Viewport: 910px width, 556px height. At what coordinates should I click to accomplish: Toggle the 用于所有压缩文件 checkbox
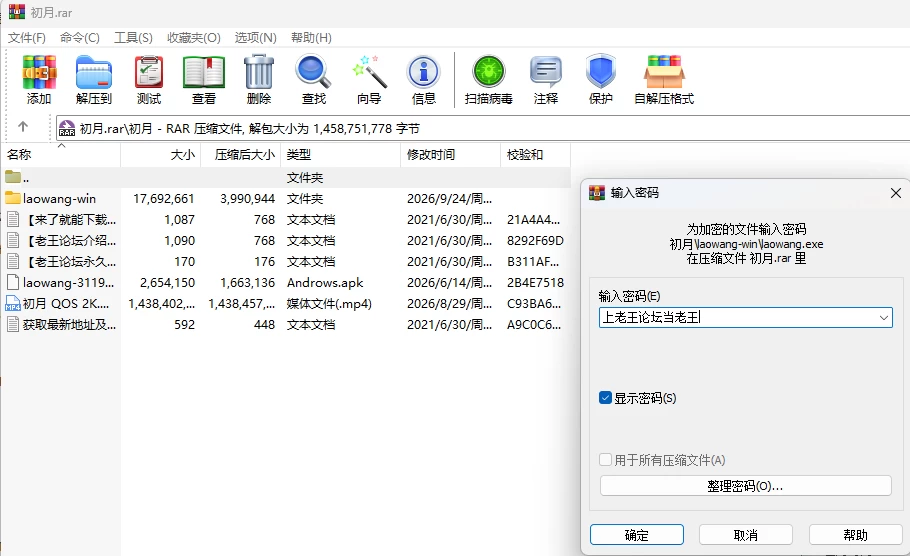(x=605, y=460)
